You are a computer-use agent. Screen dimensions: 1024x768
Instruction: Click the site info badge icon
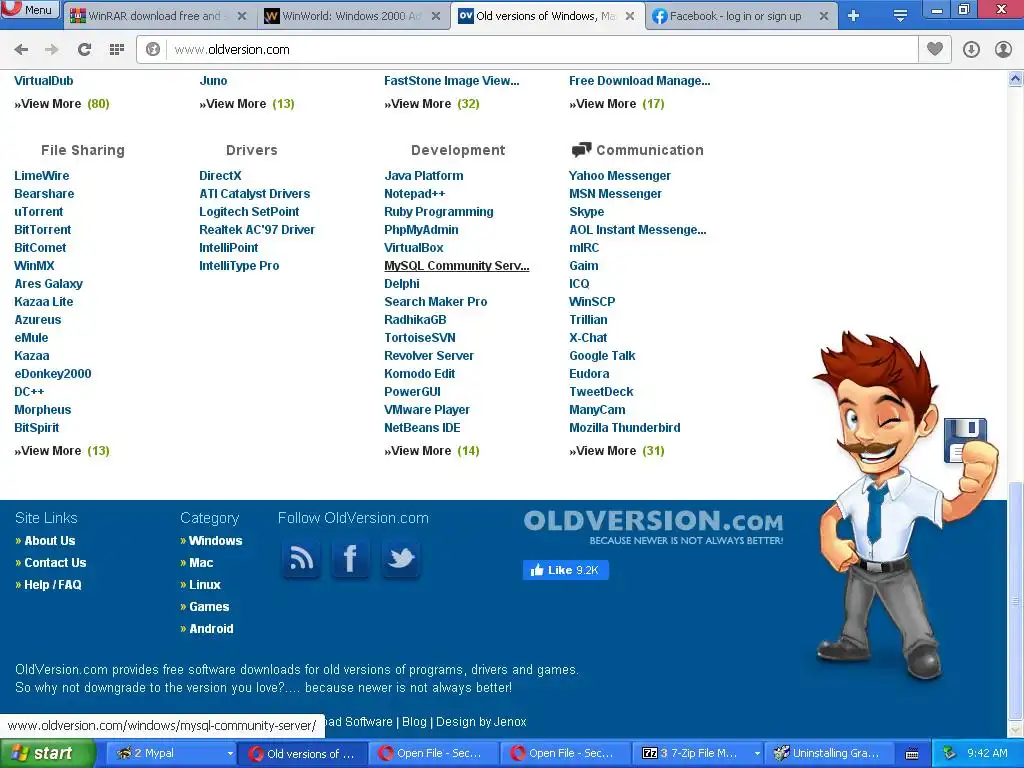click(x=153, y=50)
